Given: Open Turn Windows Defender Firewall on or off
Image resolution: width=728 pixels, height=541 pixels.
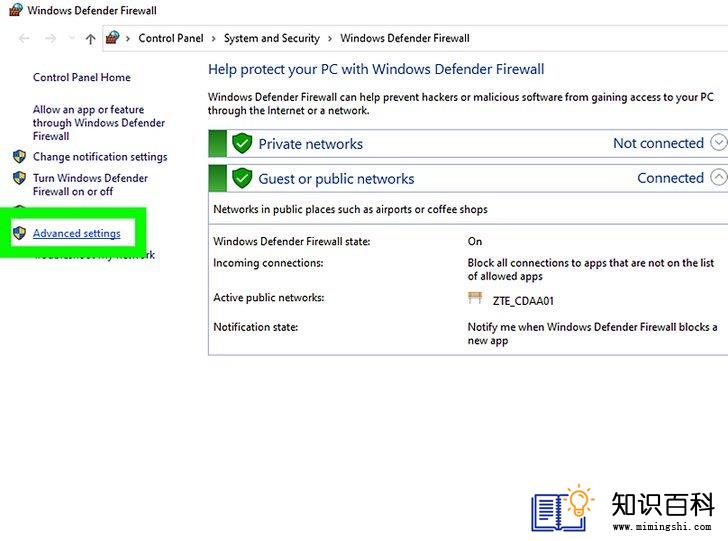Looking at the screenshot, I should 90,184.
